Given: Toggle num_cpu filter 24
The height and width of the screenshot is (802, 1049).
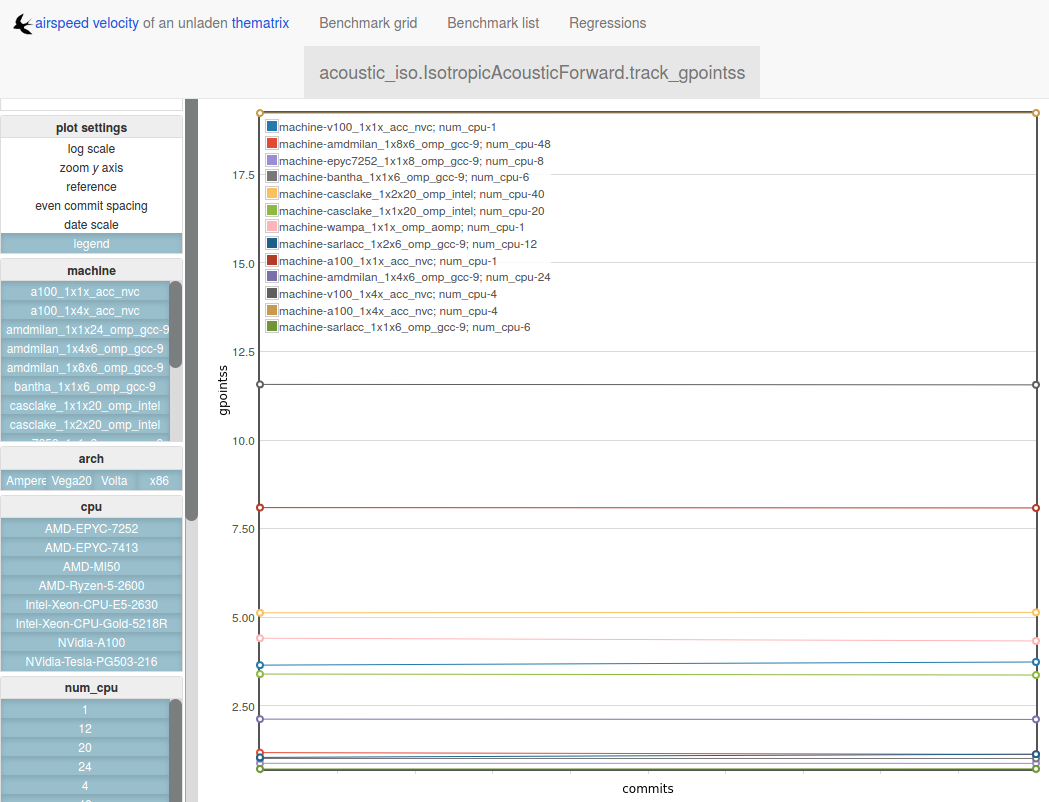Looking at the screenshot, I should (85, 767).
